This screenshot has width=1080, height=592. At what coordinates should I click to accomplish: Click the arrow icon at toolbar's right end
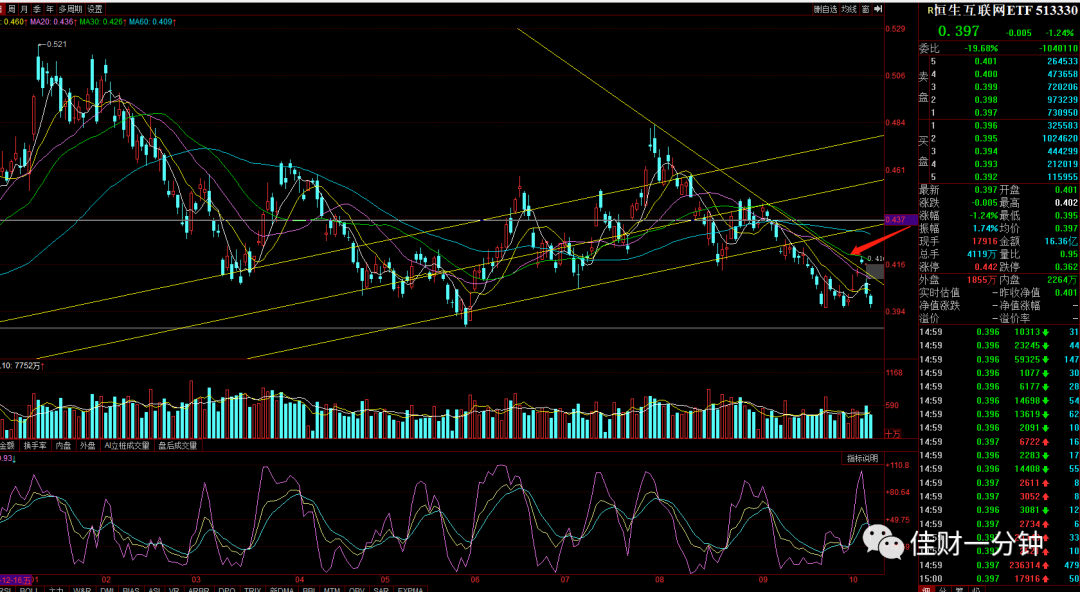(x=878, y=9)
